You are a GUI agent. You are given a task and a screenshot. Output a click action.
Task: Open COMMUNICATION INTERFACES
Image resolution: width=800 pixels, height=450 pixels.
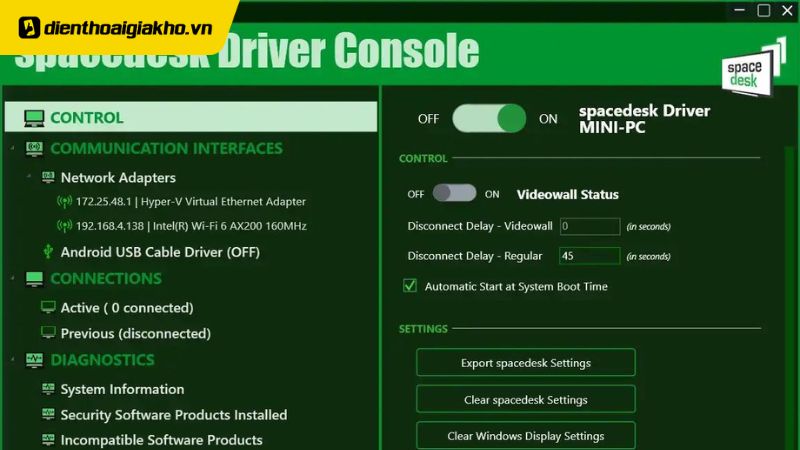166,148
